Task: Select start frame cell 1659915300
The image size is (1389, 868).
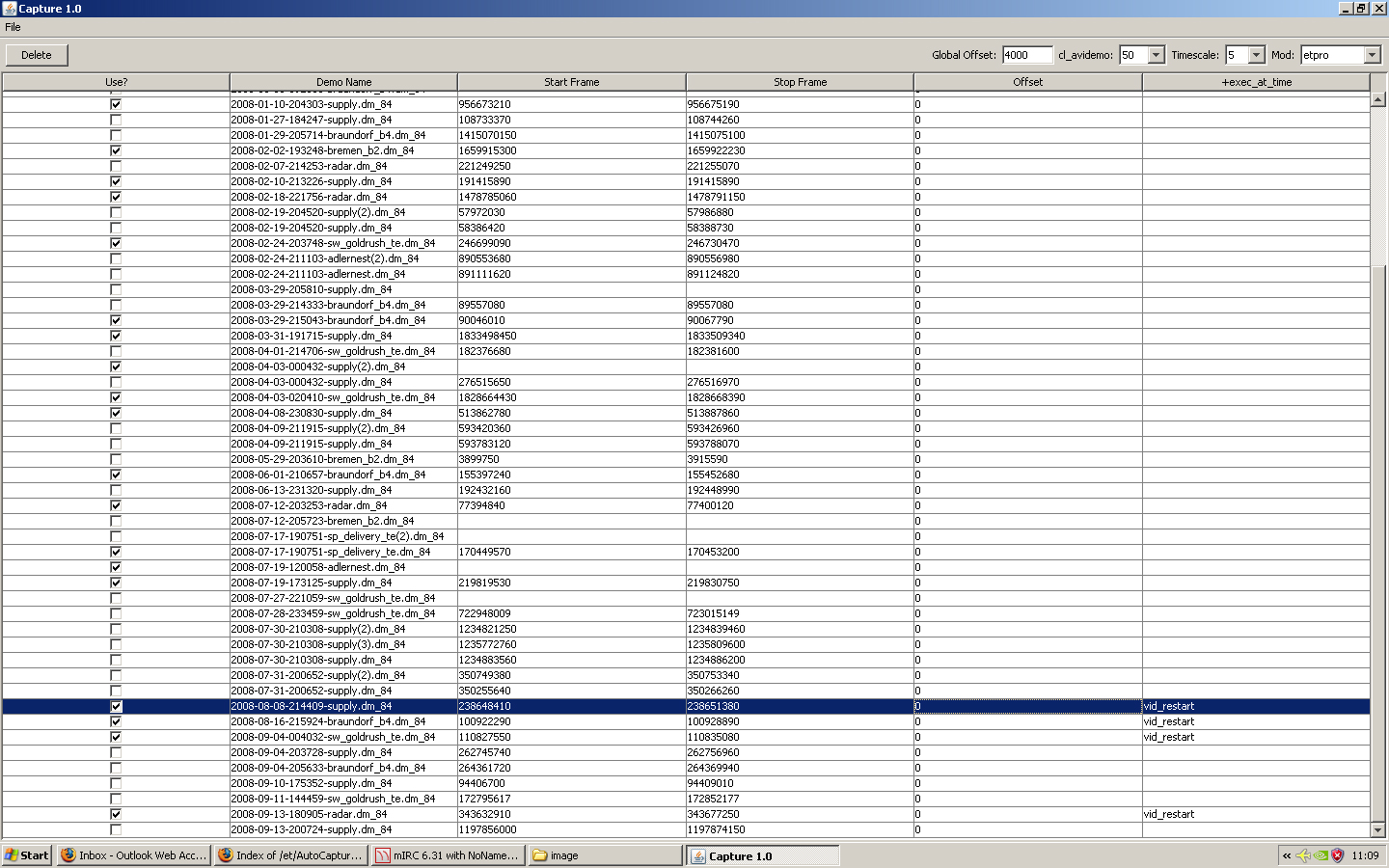Action: tap(571, 150)
